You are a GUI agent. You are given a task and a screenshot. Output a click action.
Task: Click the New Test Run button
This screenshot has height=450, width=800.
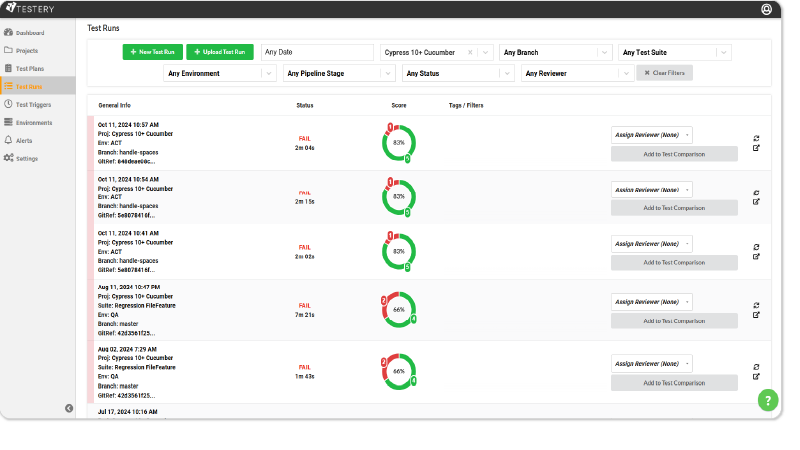[x=152, y=52]
